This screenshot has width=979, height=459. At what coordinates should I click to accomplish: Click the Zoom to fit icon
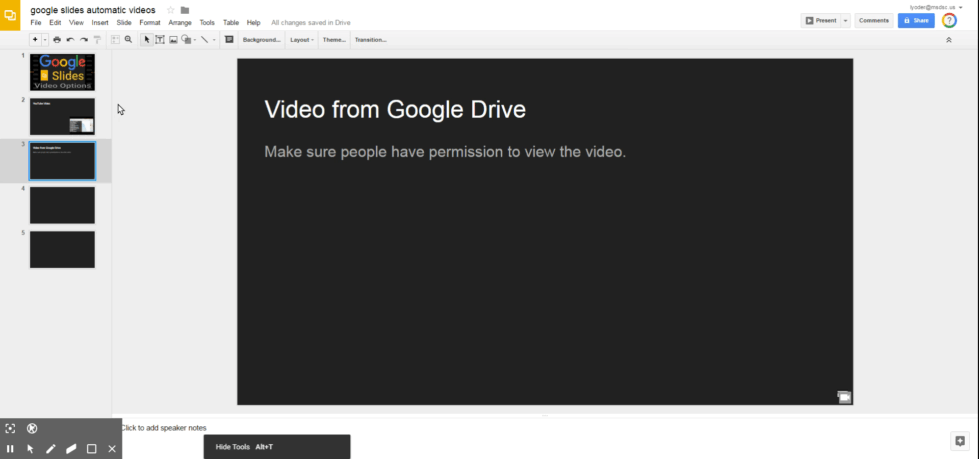[115, 39]
